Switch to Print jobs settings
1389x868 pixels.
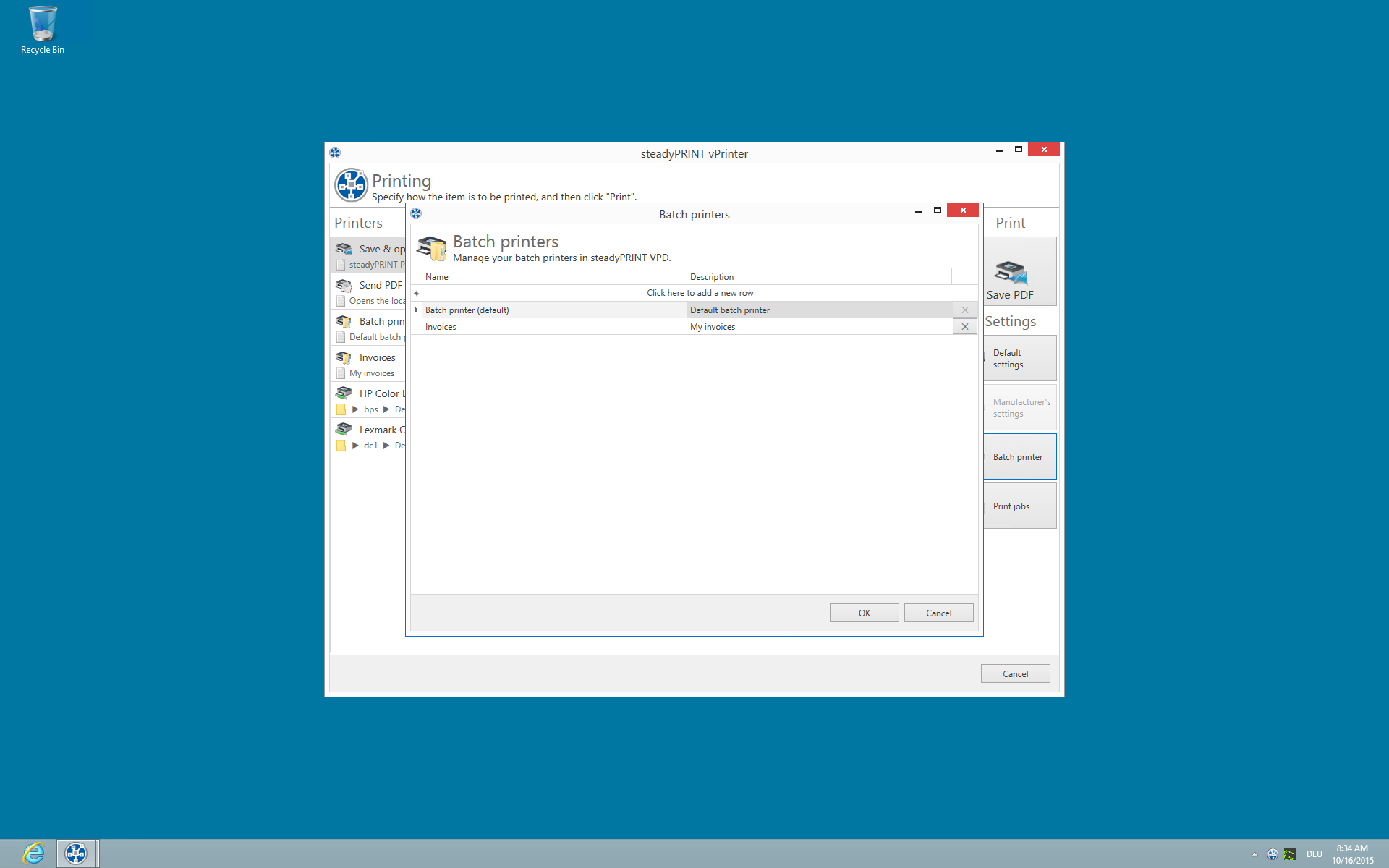coord(1019,506)
